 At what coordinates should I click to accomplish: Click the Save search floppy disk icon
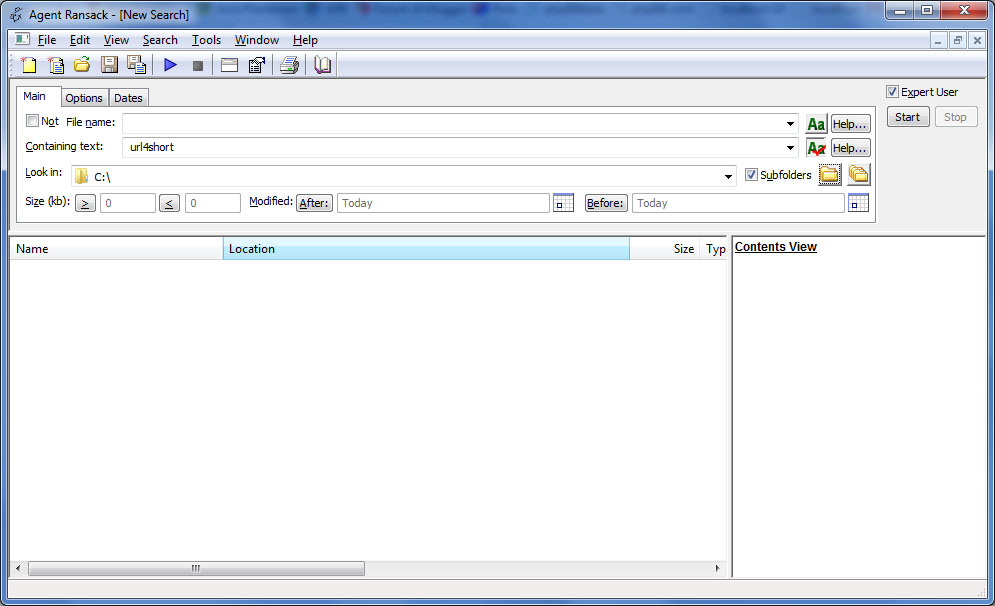[109, 66]
